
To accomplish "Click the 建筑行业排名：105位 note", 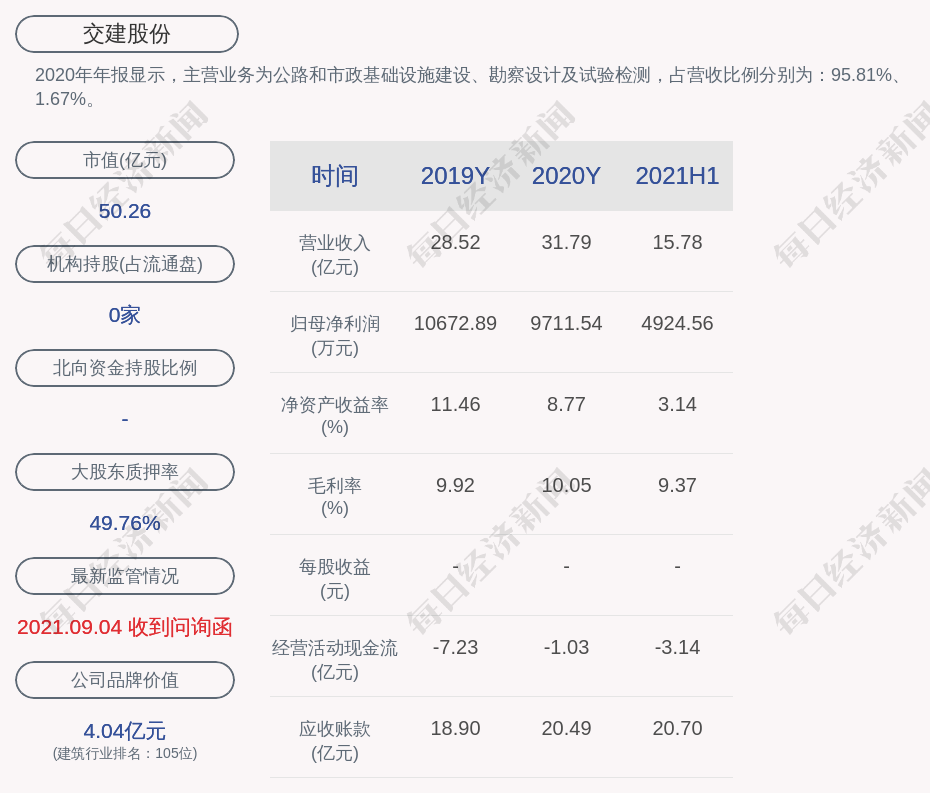I will coord(125,753).
